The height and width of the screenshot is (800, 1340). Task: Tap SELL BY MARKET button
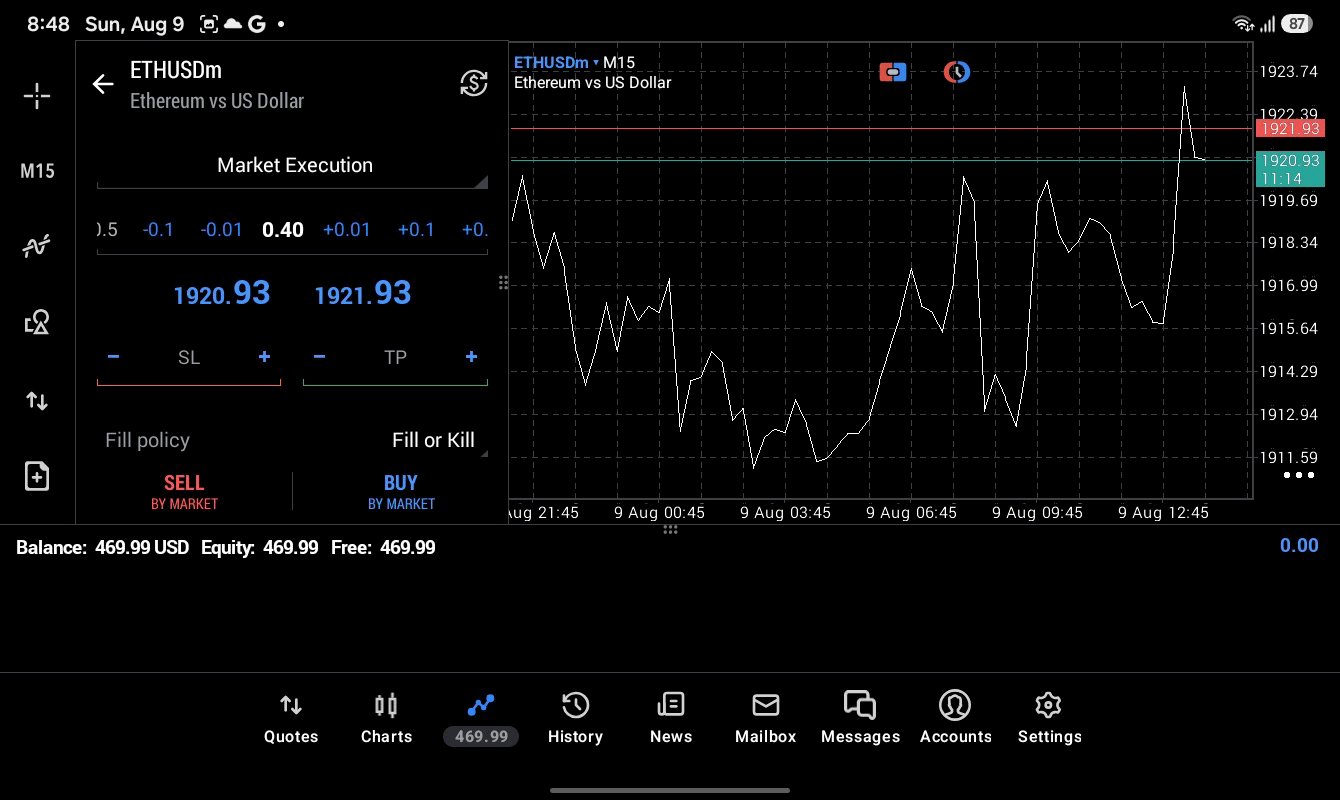184,492
